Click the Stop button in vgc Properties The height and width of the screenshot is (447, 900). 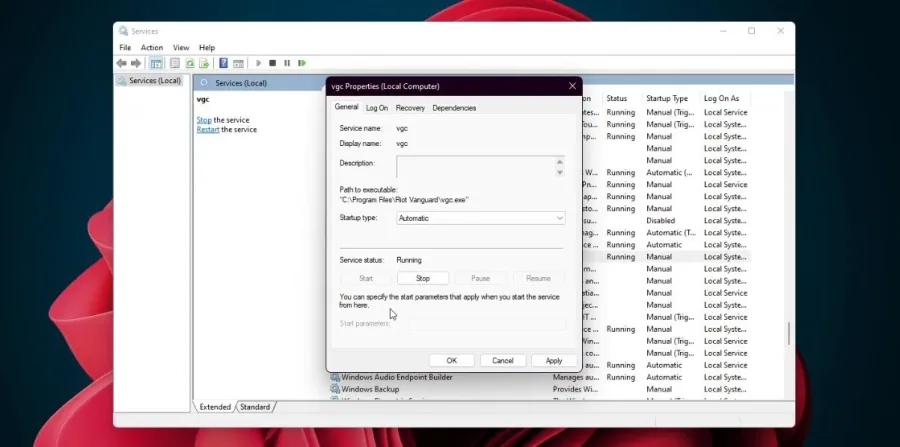[x=423, y=278]
